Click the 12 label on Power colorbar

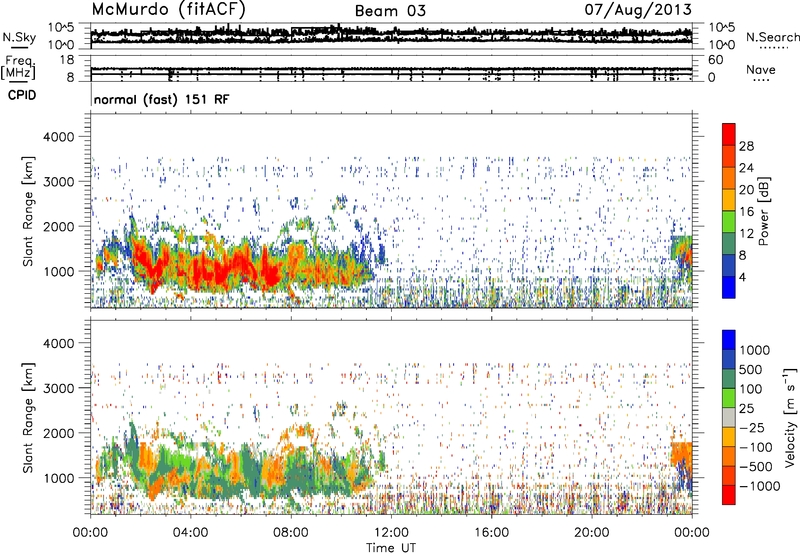[x=746, y=234]
